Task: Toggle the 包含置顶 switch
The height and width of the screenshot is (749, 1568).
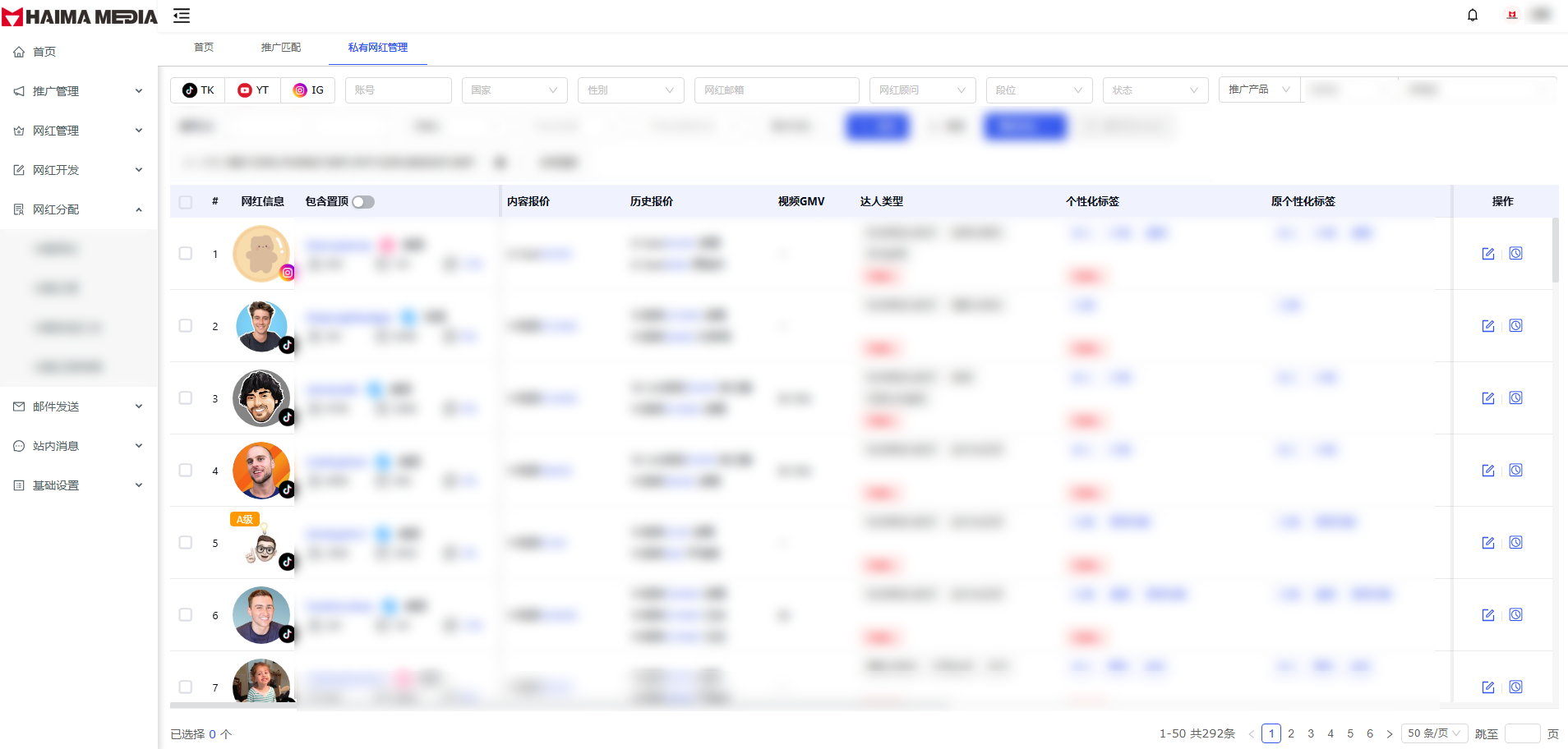Action: tap(362, 202)
